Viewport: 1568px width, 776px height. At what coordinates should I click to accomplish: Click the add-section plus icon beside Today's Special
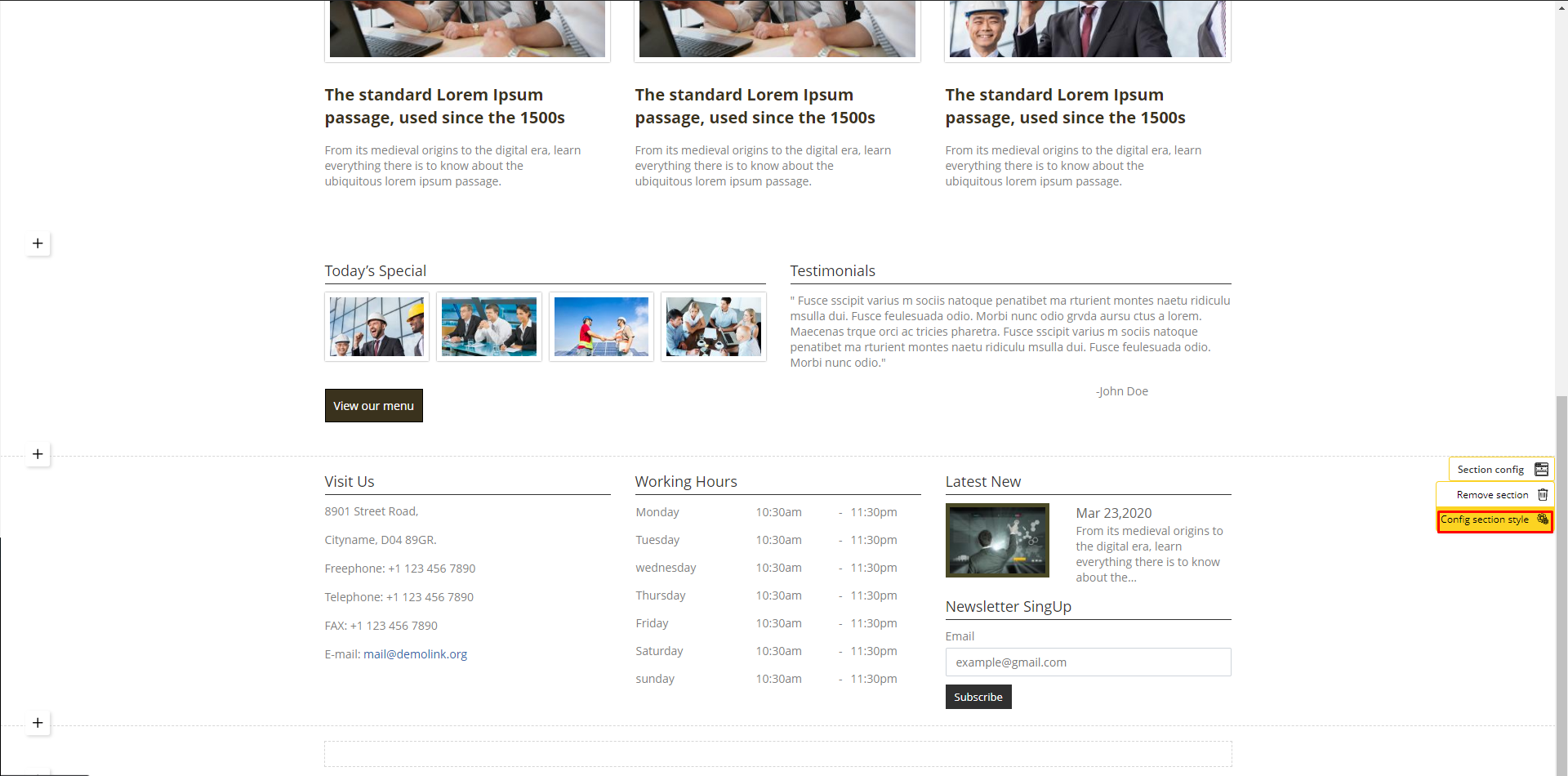(x=38, y=243)
